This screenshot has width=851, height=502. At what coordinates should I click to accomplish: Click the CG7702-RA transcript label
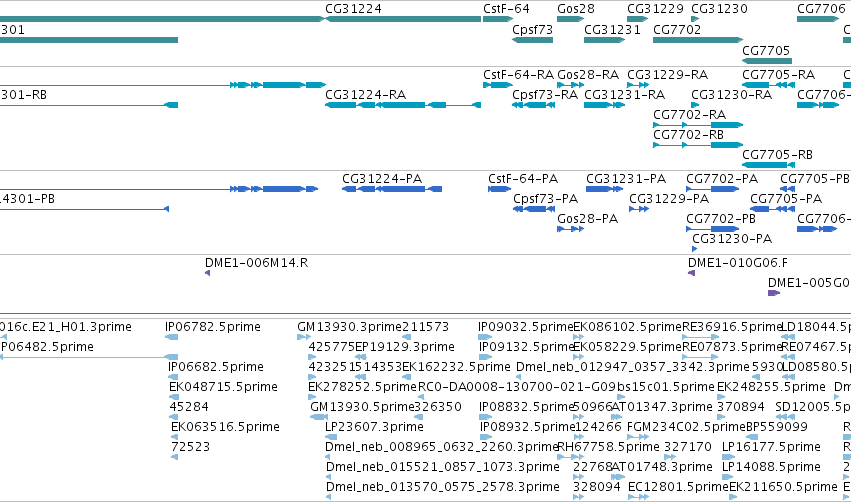pos(689,115)
